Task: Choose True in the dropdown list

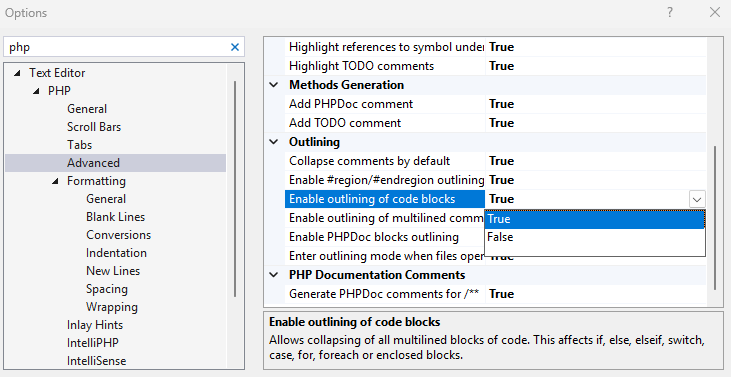Action: 594,219
